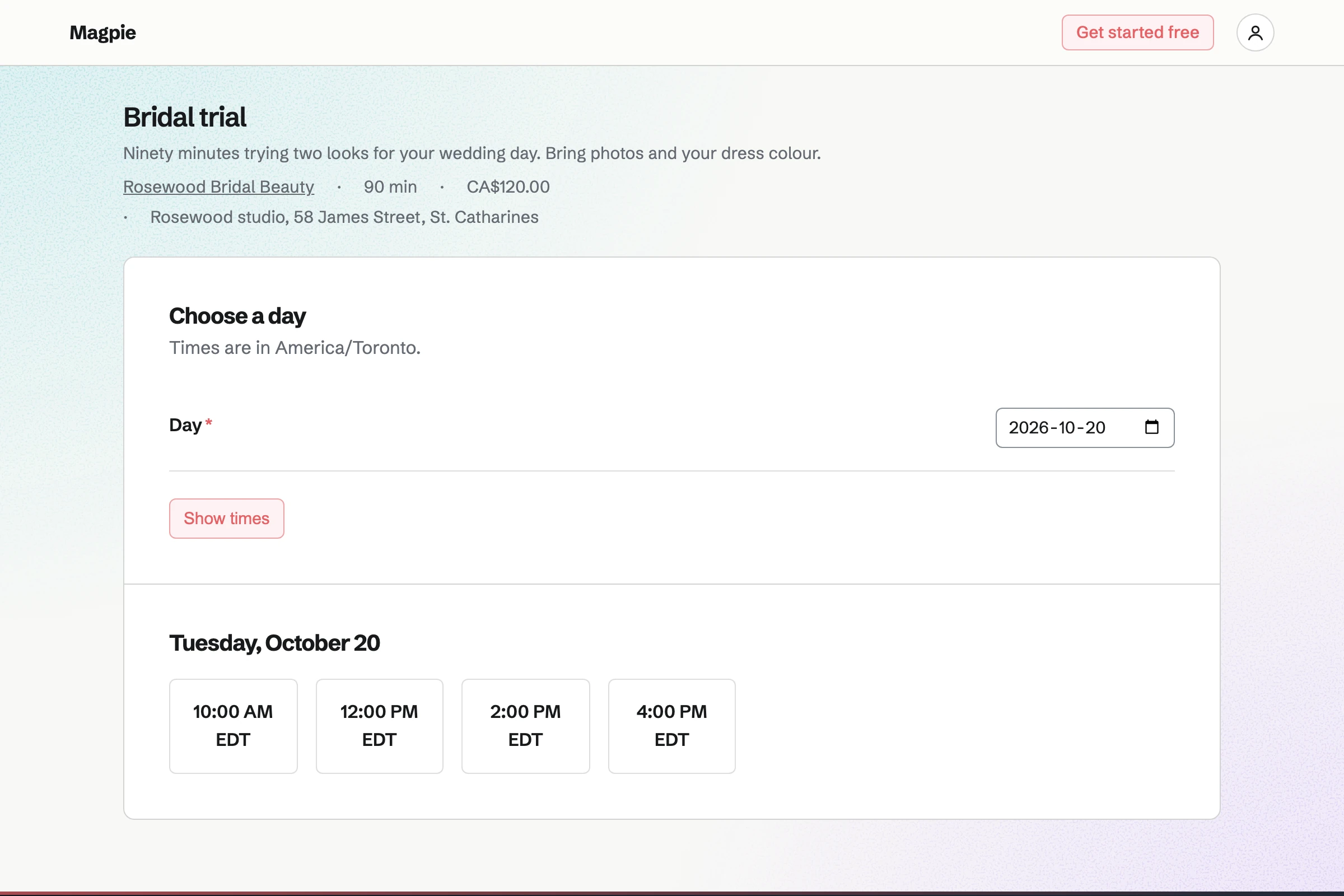The image size is (1344, 896).
Task: Click the month in the Day field
Action: point(1067,427)
